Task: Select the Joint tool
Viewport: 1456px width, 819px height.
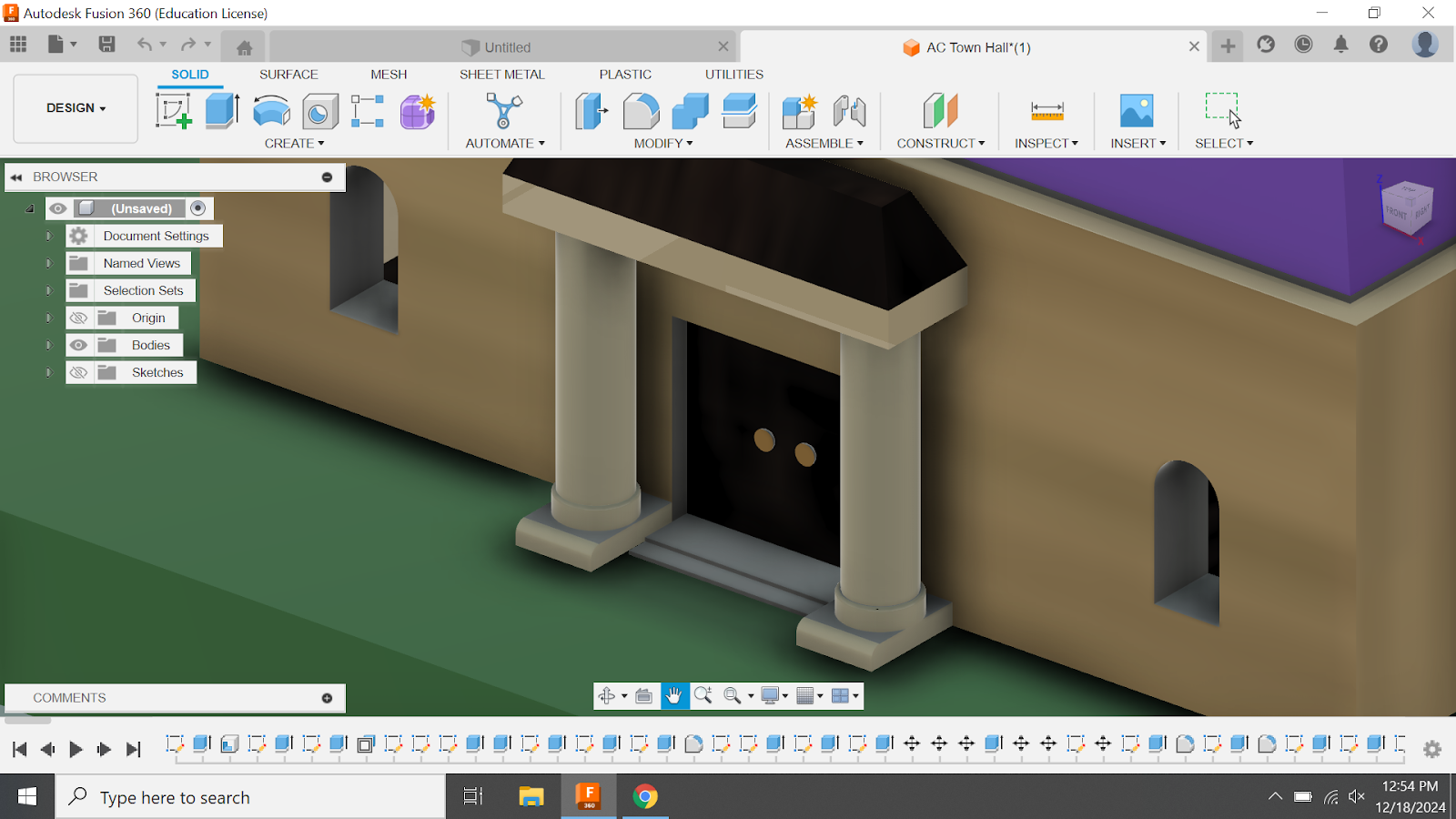Action: [x=849, y=111]
